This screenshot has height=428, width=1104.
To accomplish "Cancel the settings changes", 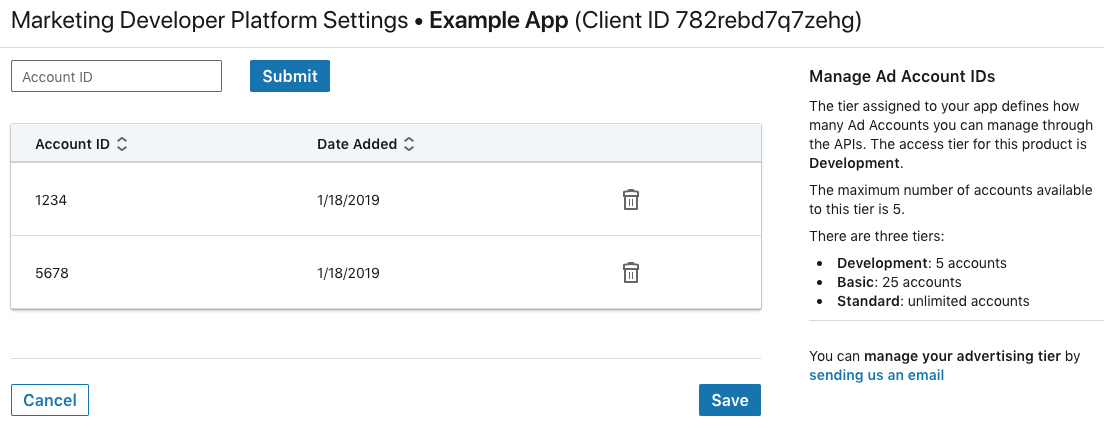I will tap(50, 400).
